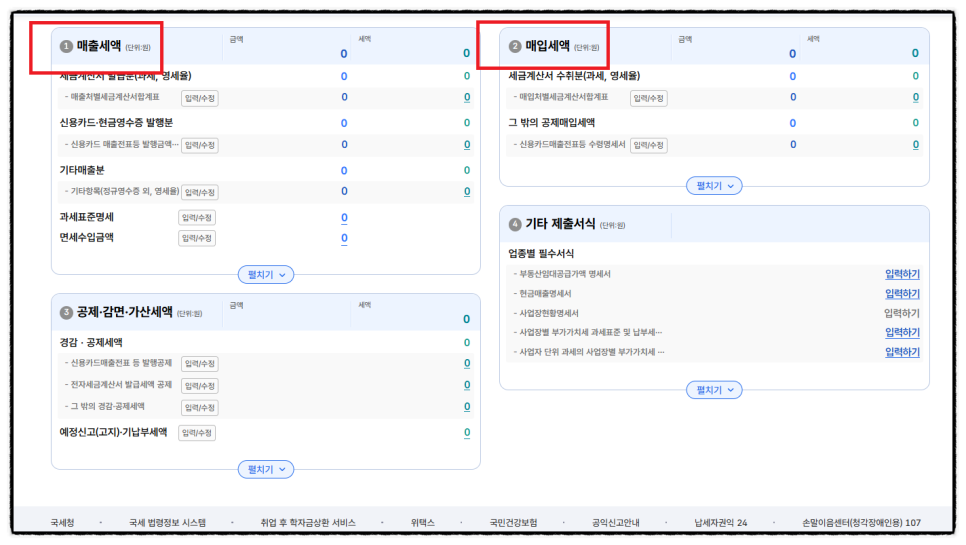
Task: Click 입력/수정 for 기타항목(정규영수증 외, 영세율)
Action: 200,192
